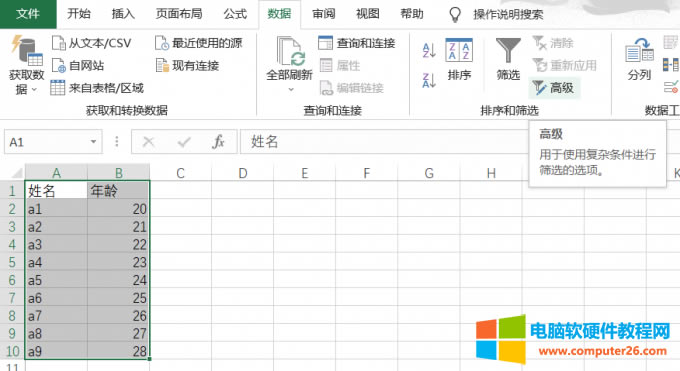Click Reapply filter (重新应用)
The image size is (680, 371).
(x=565, y=66)
